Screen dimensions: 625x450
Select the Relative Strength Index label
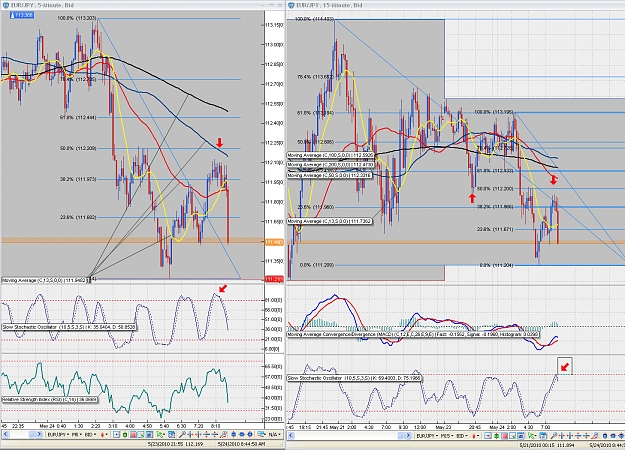49,399
